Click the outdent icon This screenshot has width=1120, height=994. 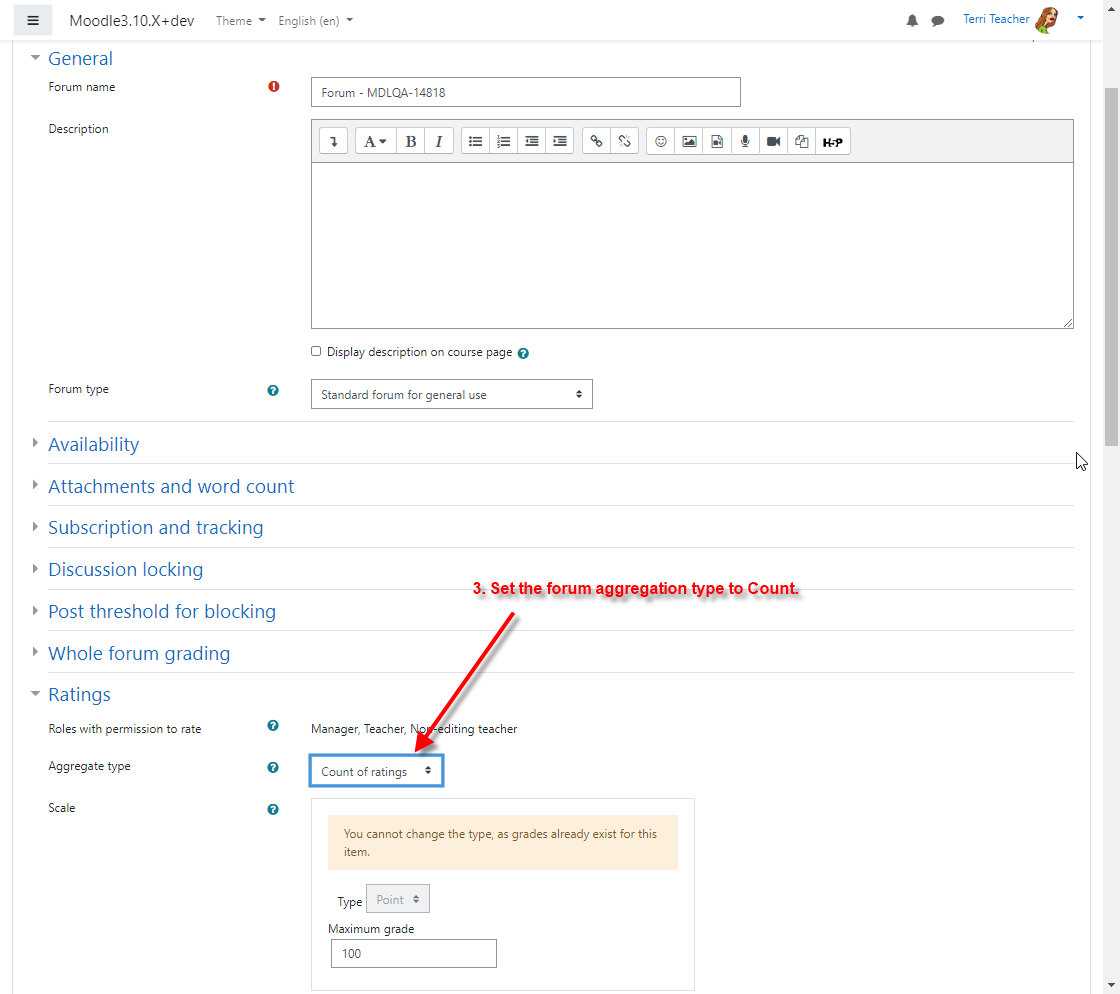click(531, 141)
